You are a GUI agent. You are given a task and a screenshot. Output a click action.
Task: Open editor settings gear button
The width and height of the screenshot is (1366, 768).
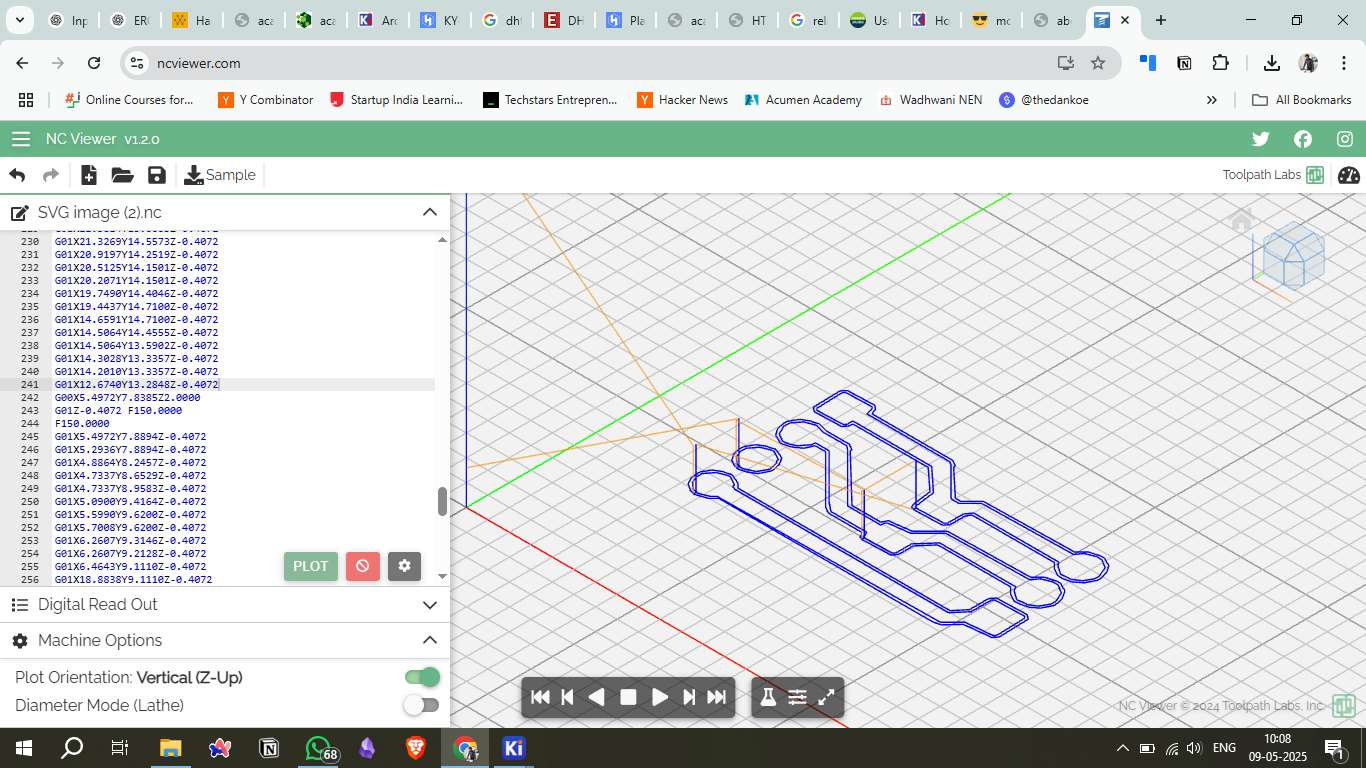[404, 566]
